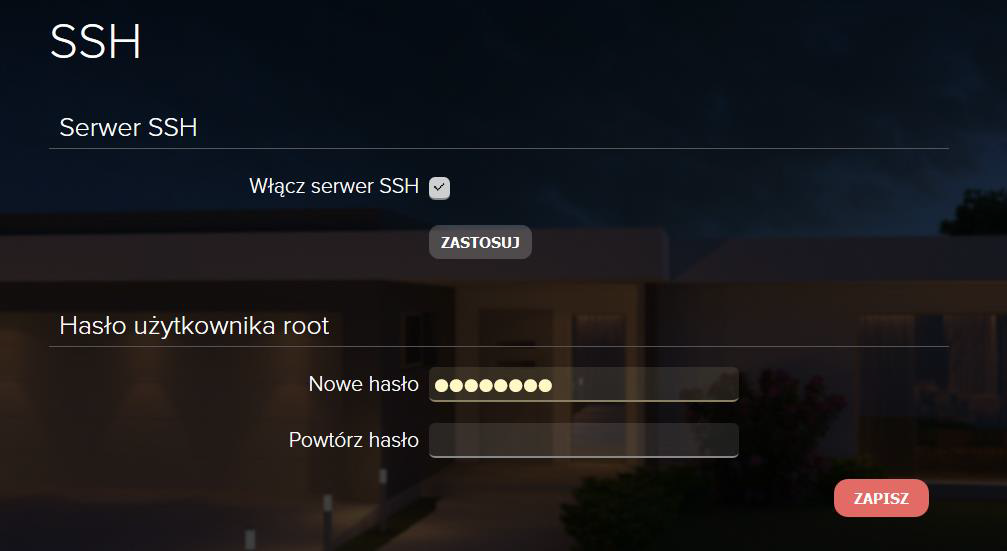Uncheck the Włącz serwer SSH checkbox

click(439, 188)
